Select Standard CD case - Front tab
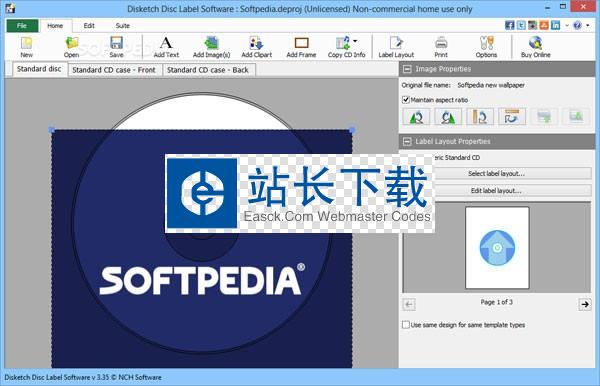 coord(114,70)
